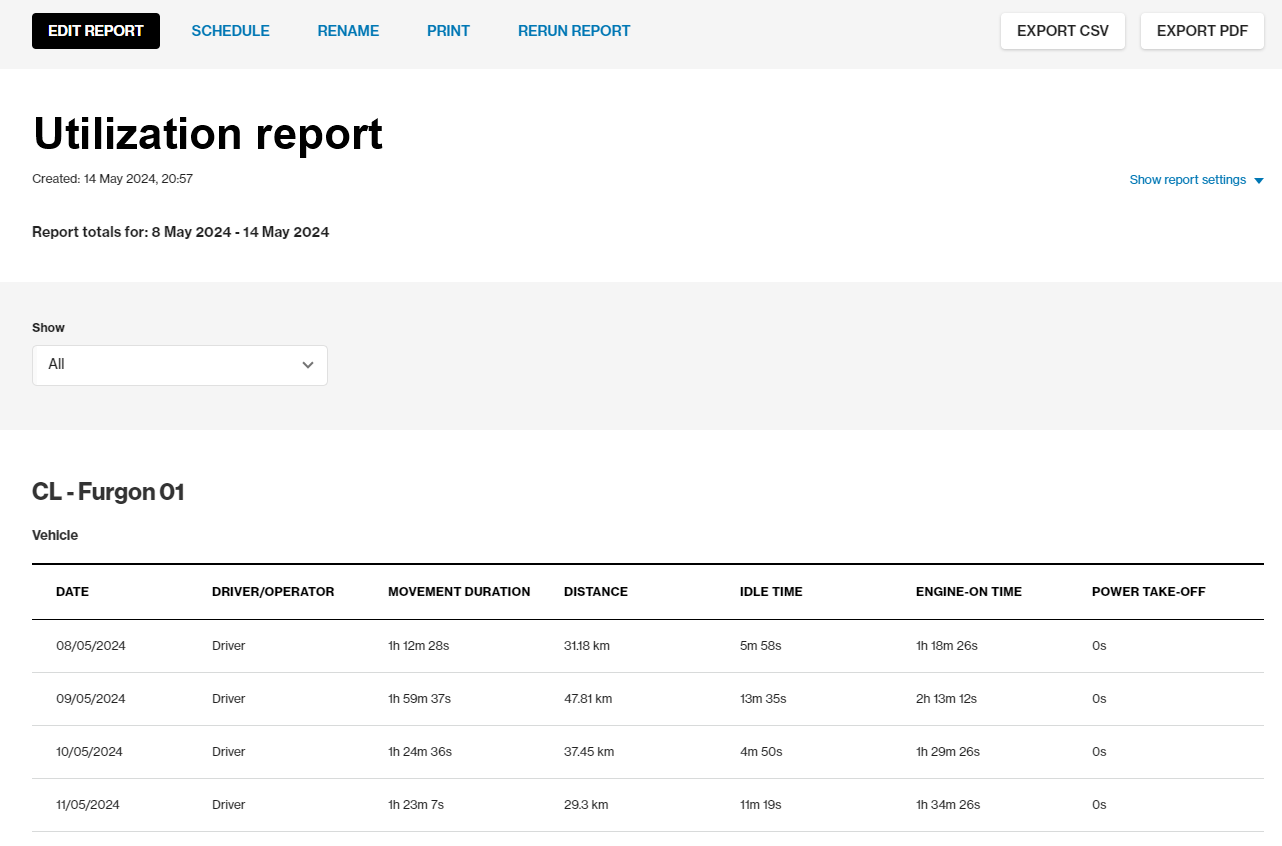1282x846 pixels.
Task: Export the report as PDF
Action: click(x=1202, y=31)
